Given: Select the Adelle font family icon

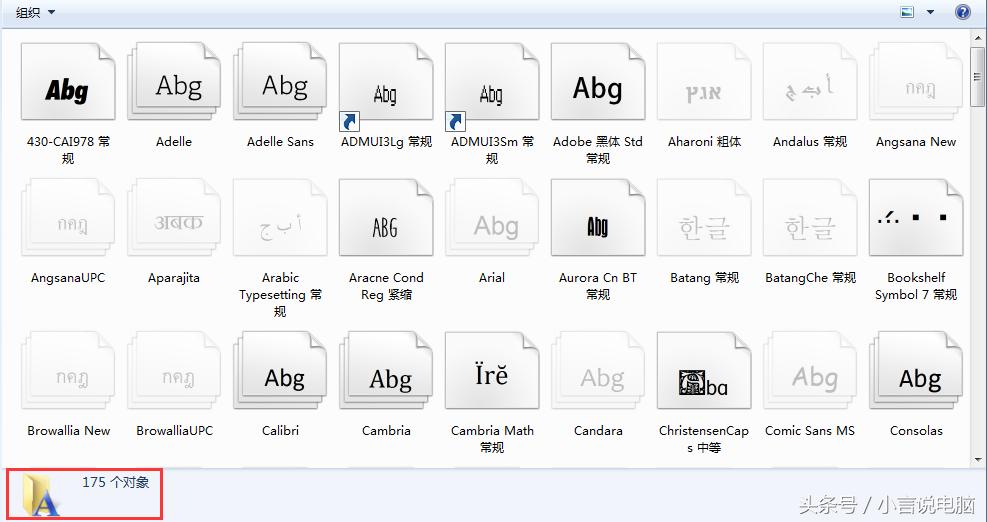Looking at the screenshot, I should (x=176, y=87).
